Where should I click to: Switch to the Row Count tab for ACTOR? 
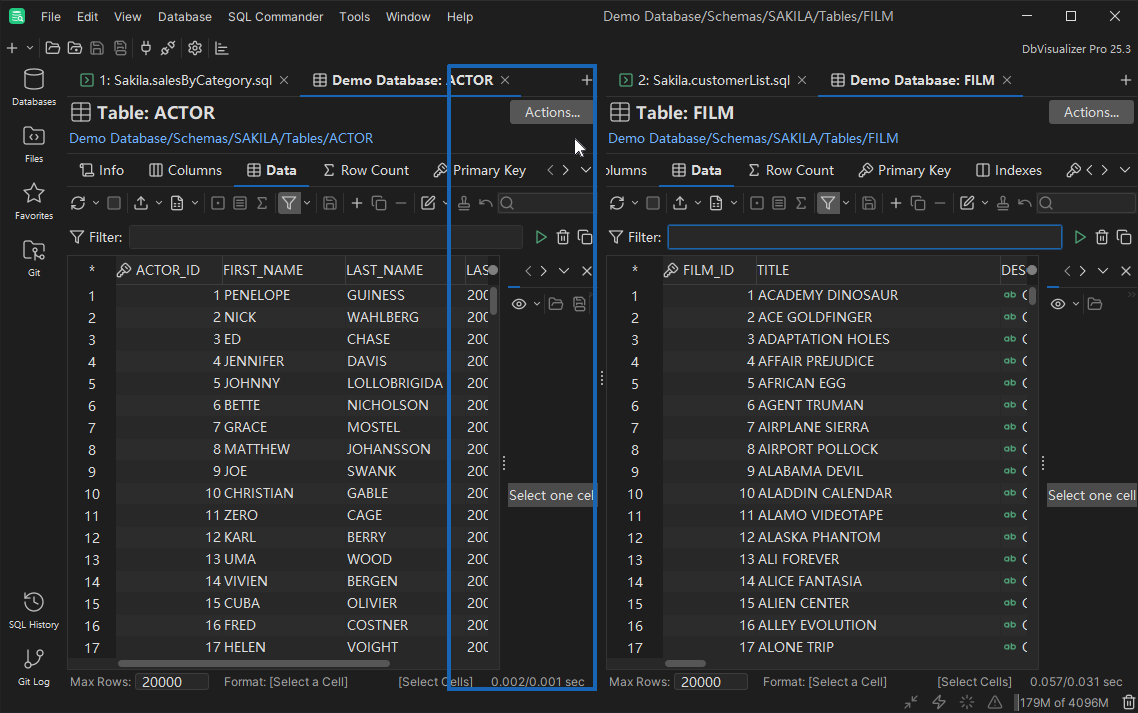366,170
